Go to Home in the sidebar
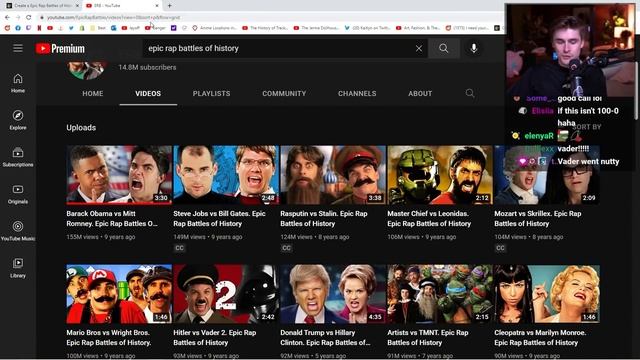This screenshot has height=360, width=640. [18, 83]
